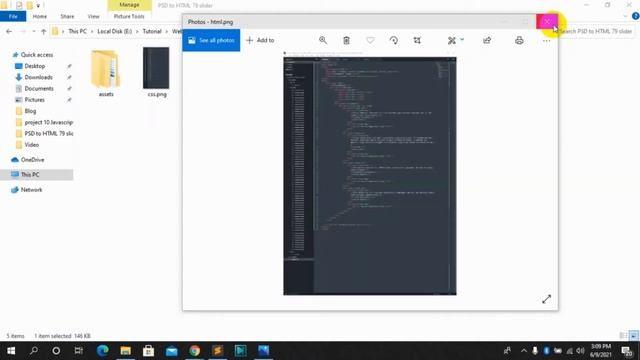Click the Explorer up-one-level arrow
The image size is (640, 360).
pyautogui.click(x=44, y=31)
